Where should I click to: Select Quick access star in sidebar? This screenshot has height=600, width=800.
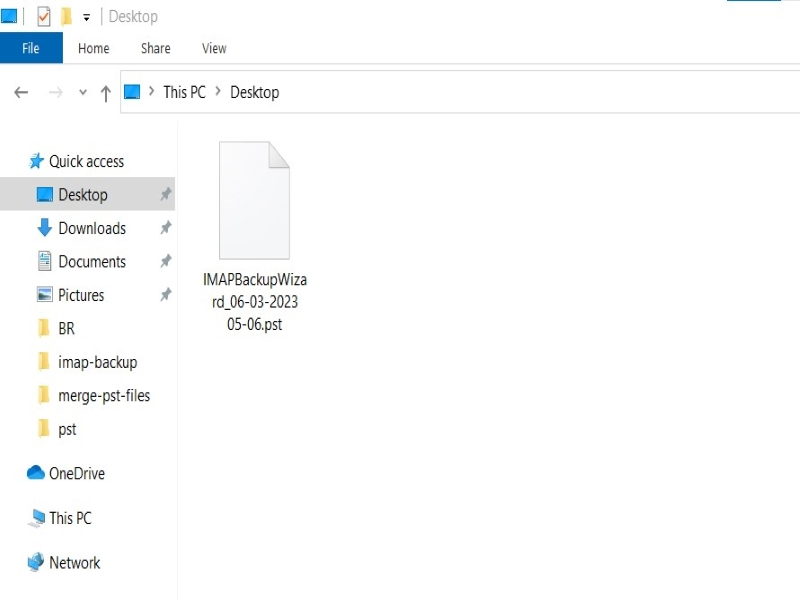point(37,161)
